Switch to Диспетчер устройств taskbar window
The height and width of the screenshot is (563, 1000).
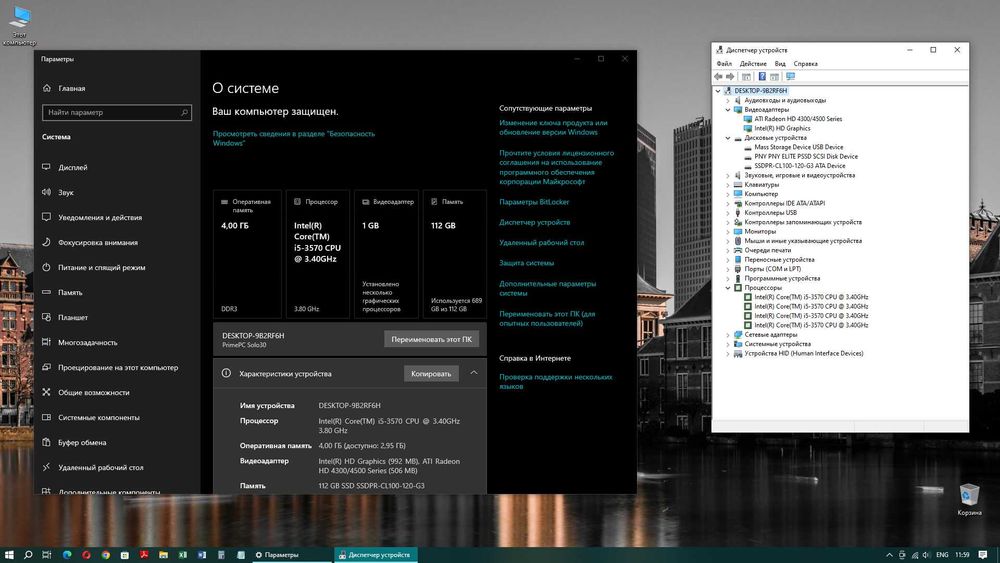tap(376, 555)
